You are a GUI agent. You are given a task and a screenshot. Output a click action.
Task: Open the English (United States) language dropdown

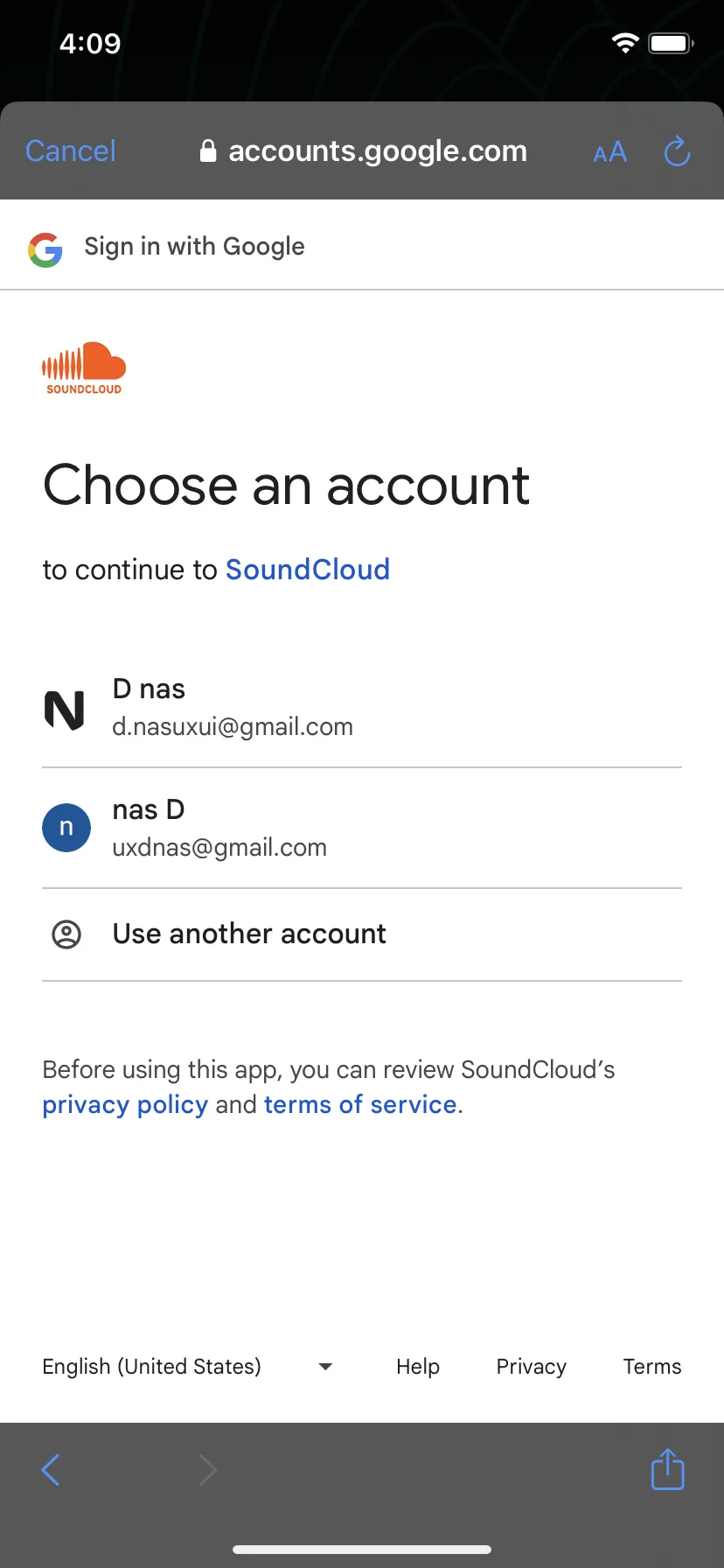coord(187,1367)
